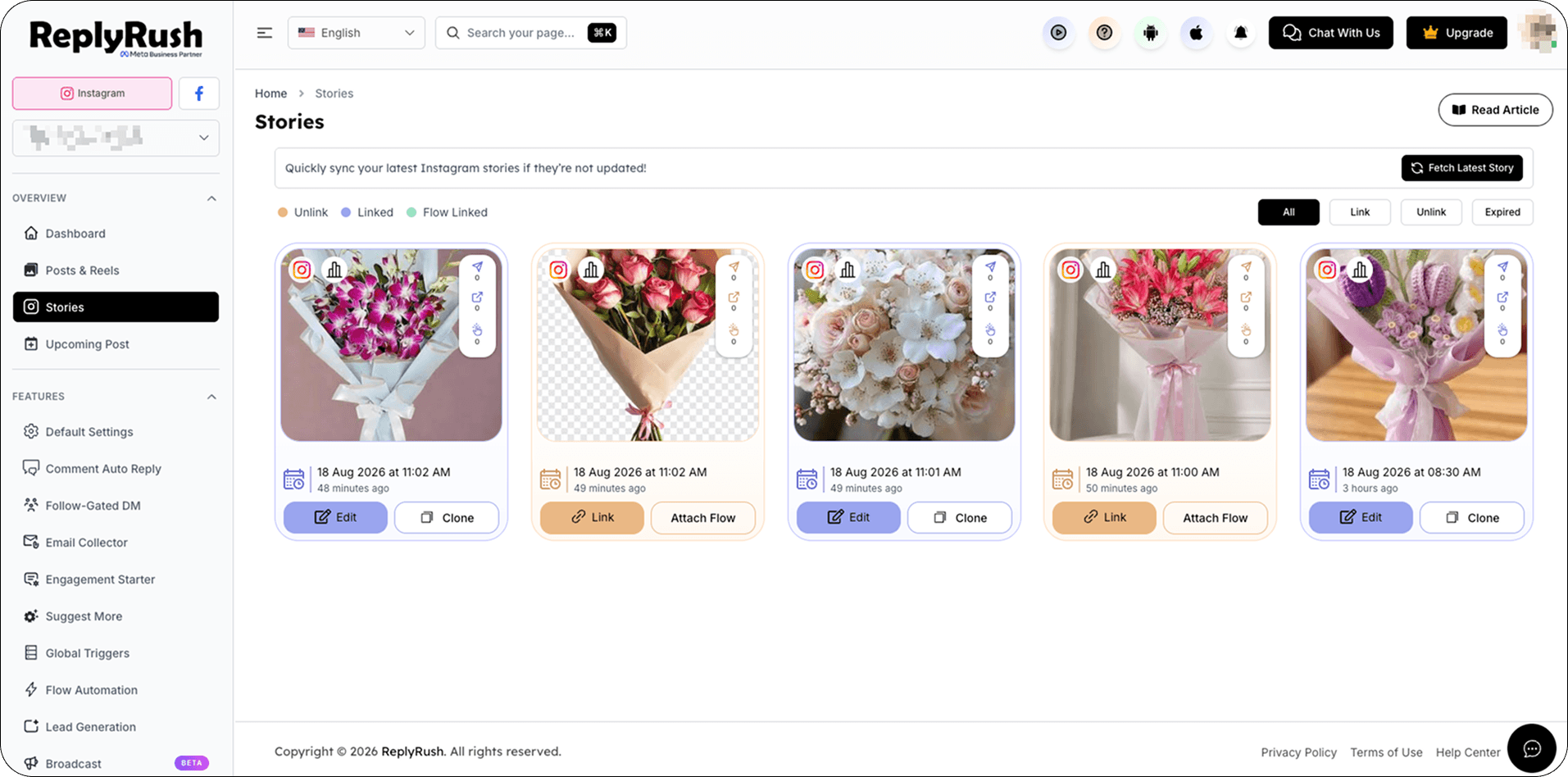
Task: Click the Instagram badge on 11:00 AM story
Action: (x=1070, y=269)
